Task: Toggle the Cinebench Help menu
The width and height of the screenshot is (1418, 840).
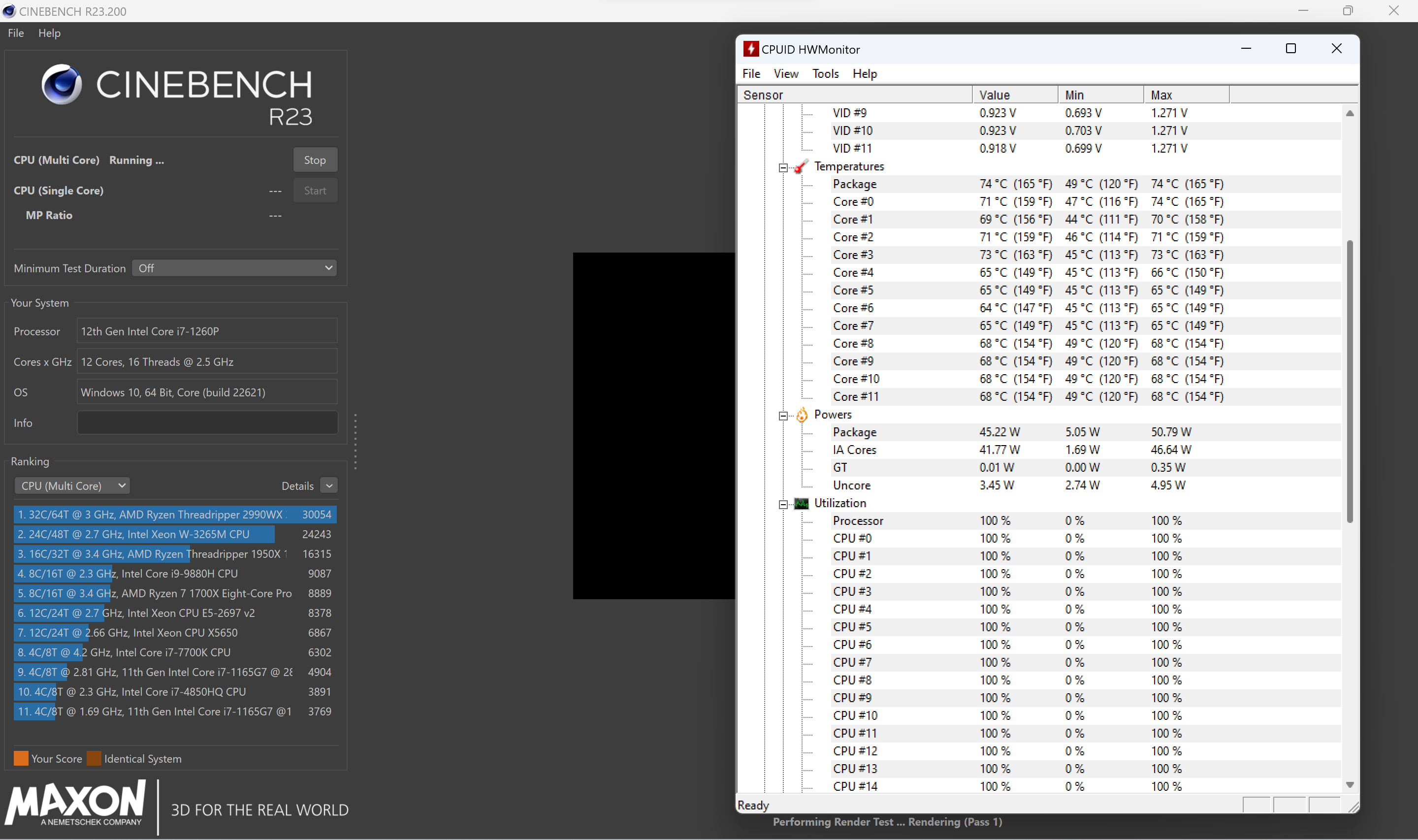Action: 48,33
